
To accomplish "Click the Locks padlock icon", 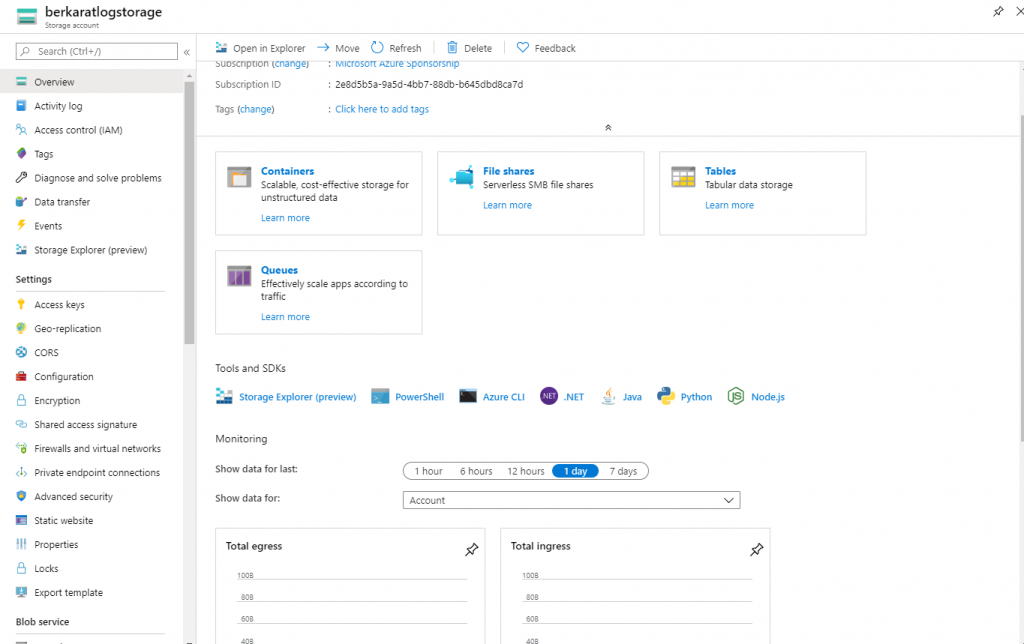I will (22, 568).
